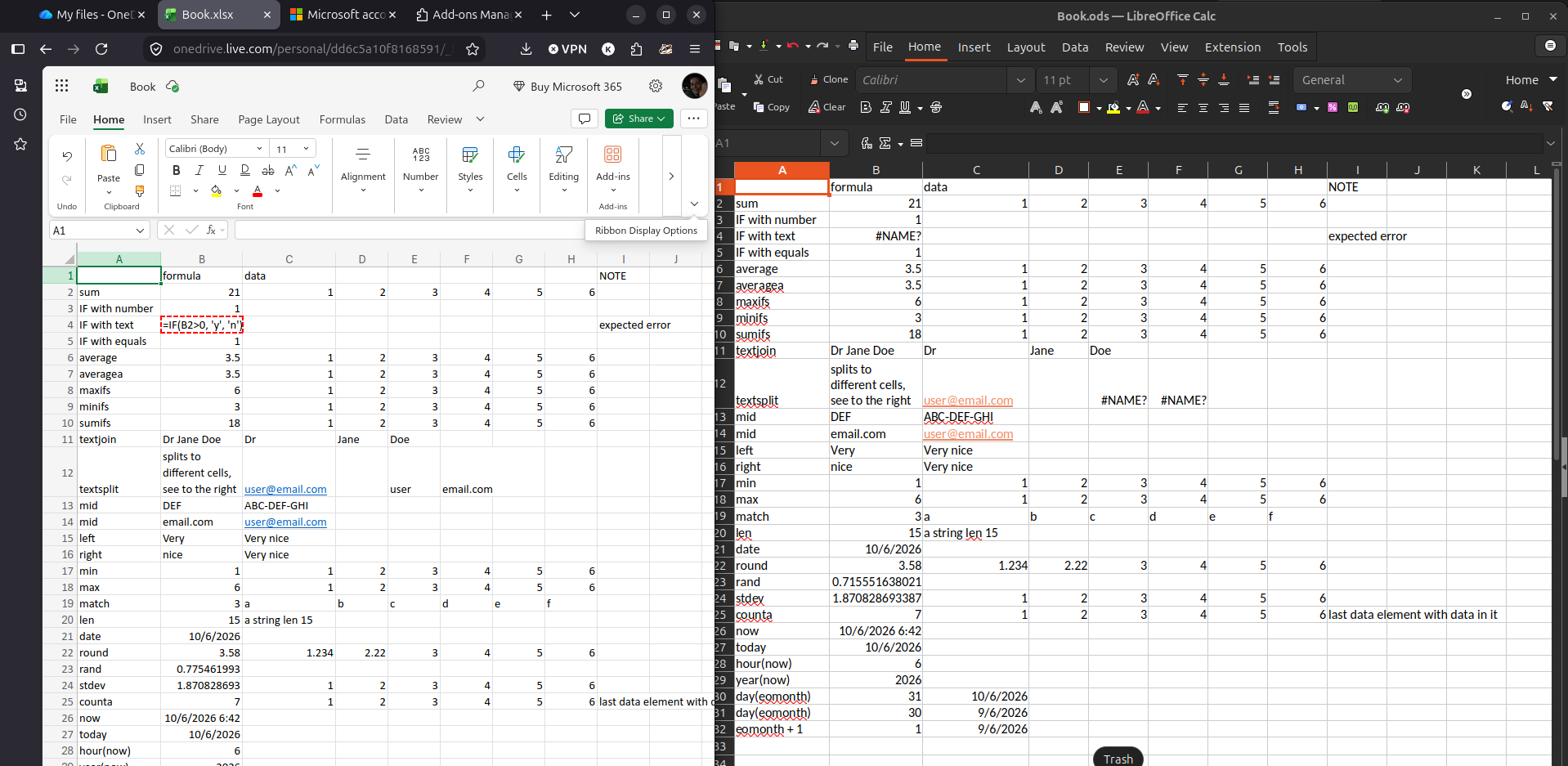The height and width of the screenshot is (766, 1568).
Task: Click the Excel formula bar input
Action: 409,231
